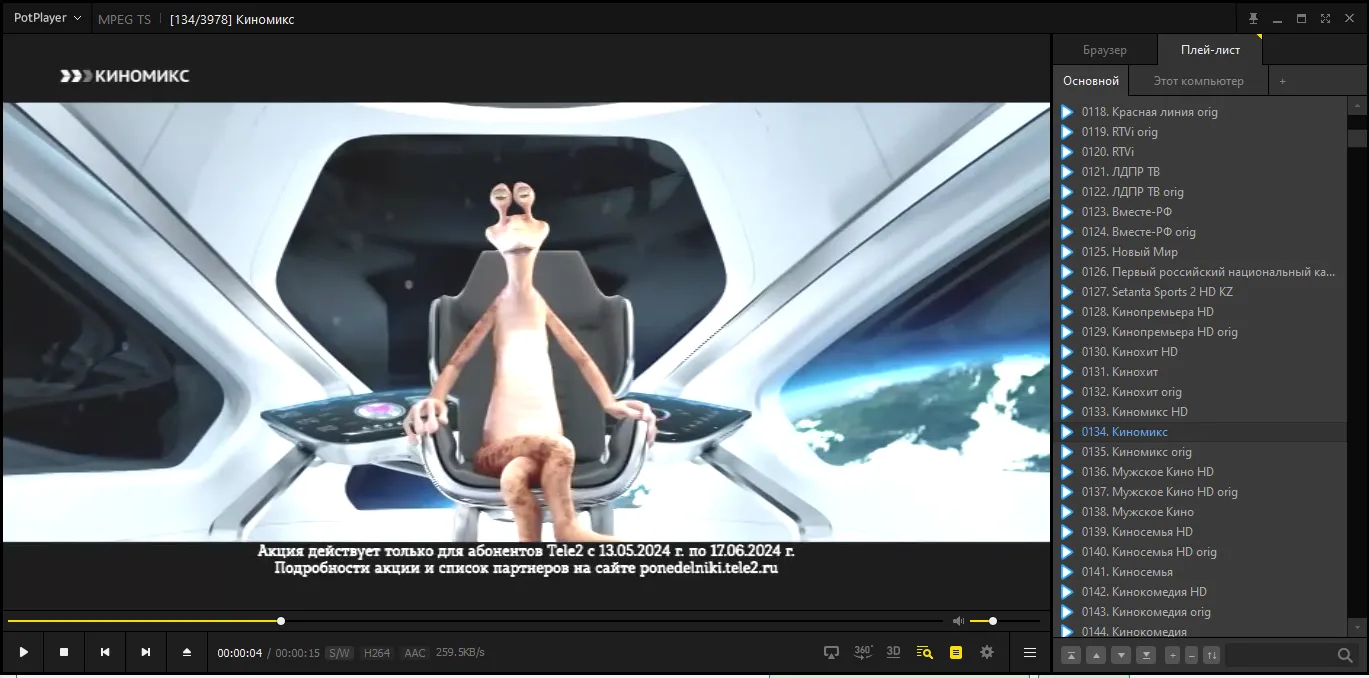
Task: Jump to the previous playlist item
Action: pyautogui.click(x=105, y=652)
